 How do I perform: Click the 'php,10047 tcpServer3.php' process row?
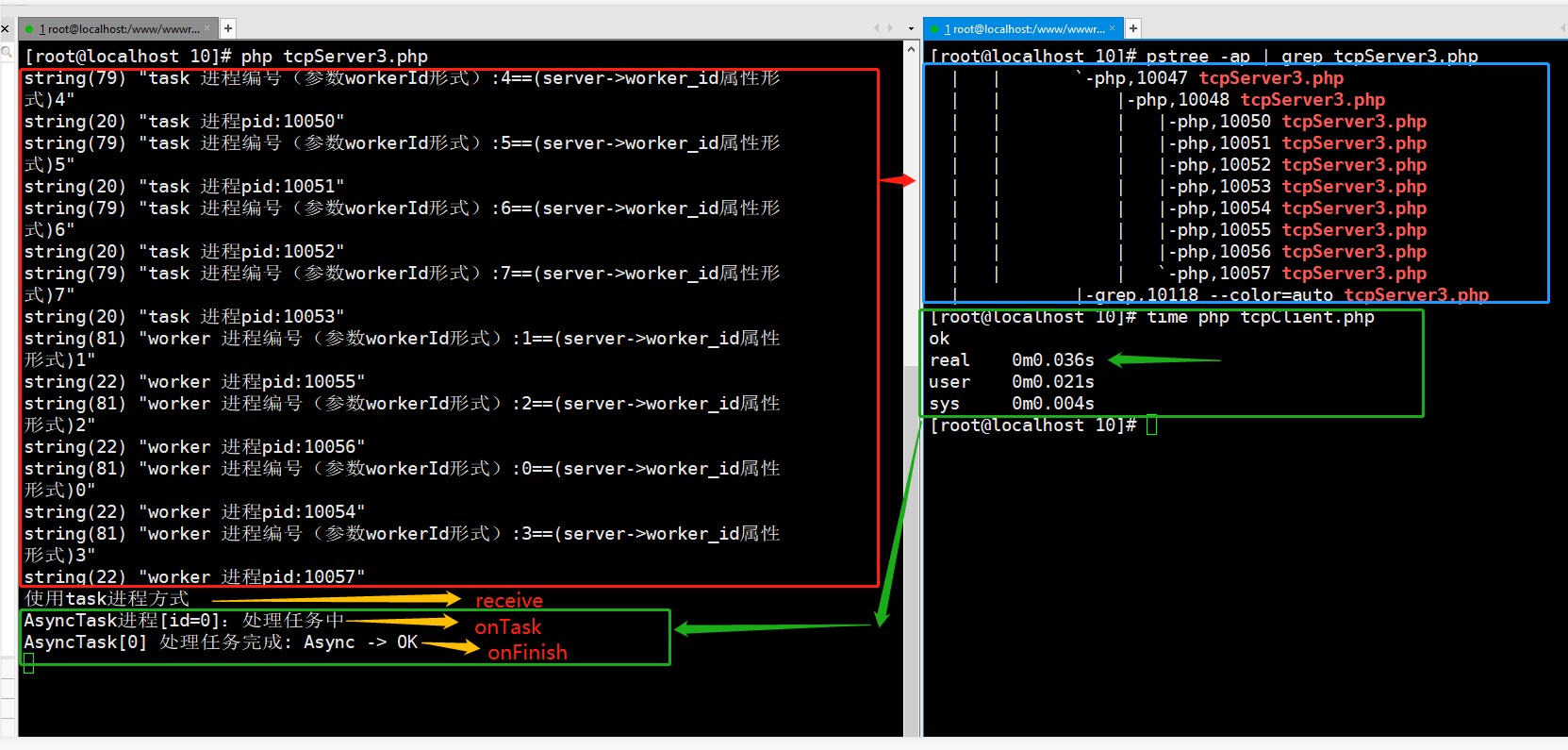point(1210,78)
